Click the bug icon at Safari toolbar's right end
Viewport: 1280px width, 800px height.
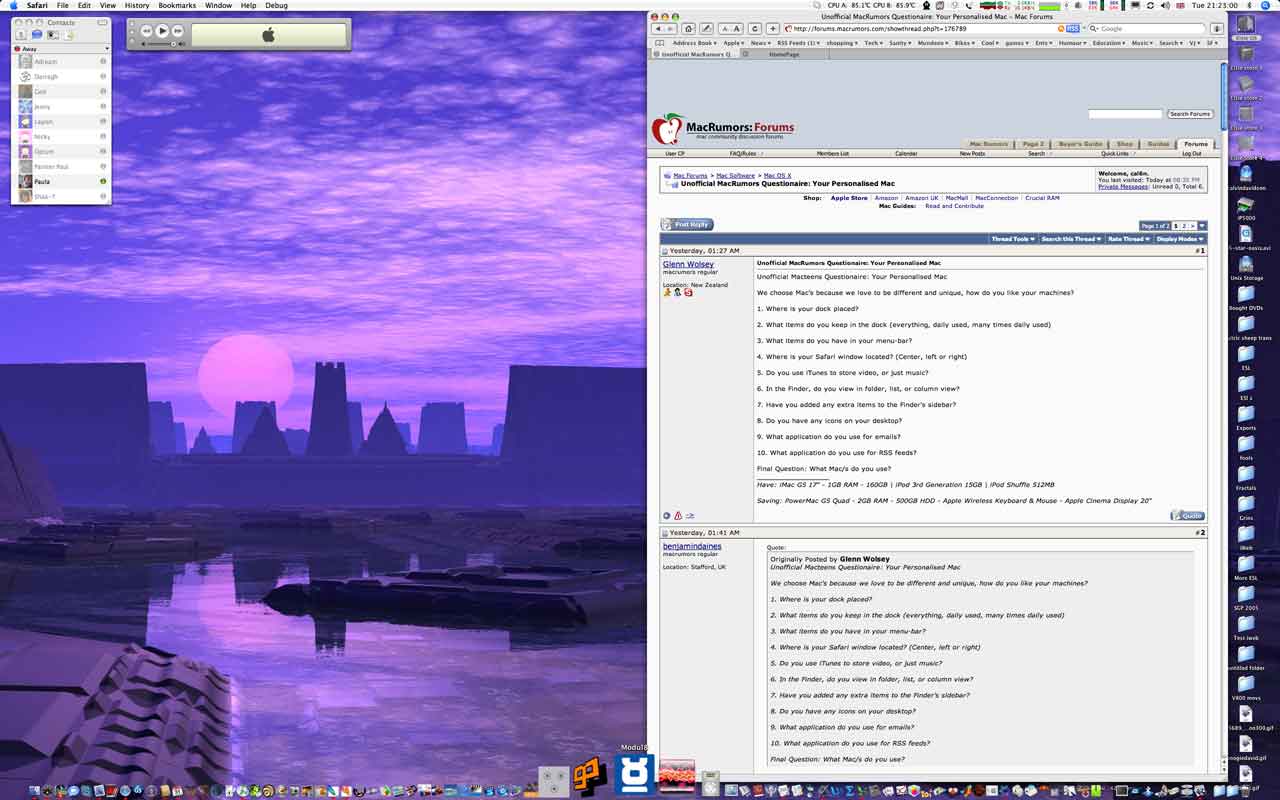(1217, 29)
